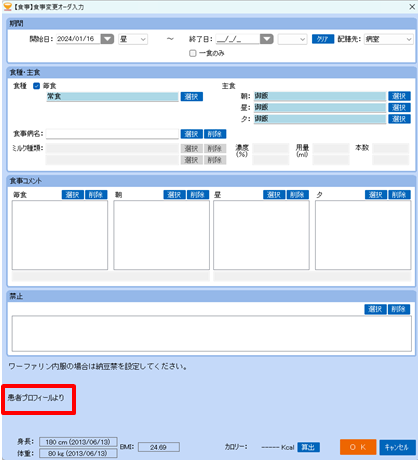The image size is (418, 462).
Task: Click 選択 for 昼 meal comment
Action: (x=274, y=195)
